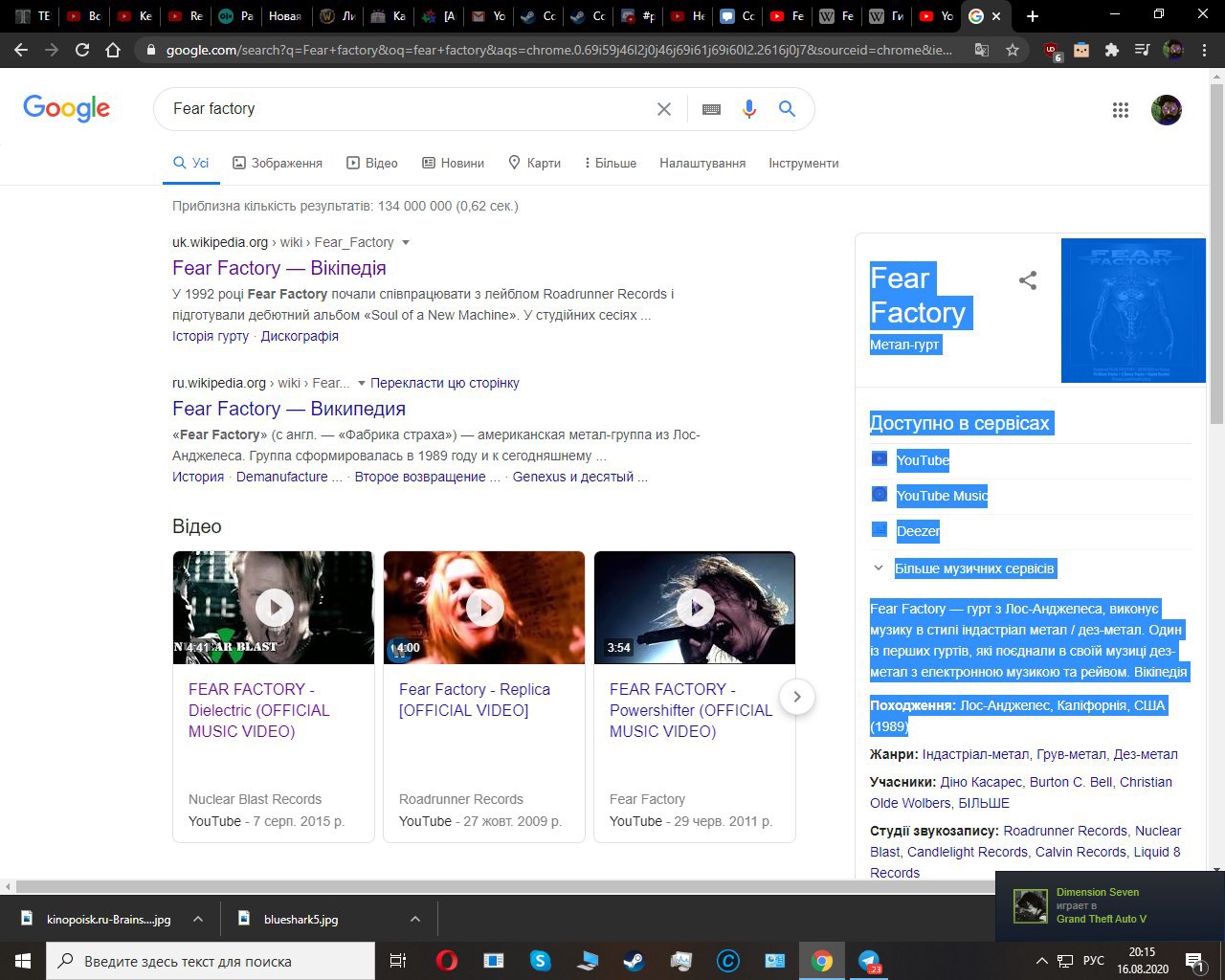Play the Dielectric video thumbnail
Screen dimensions: 1225x980
pos(274,607)
